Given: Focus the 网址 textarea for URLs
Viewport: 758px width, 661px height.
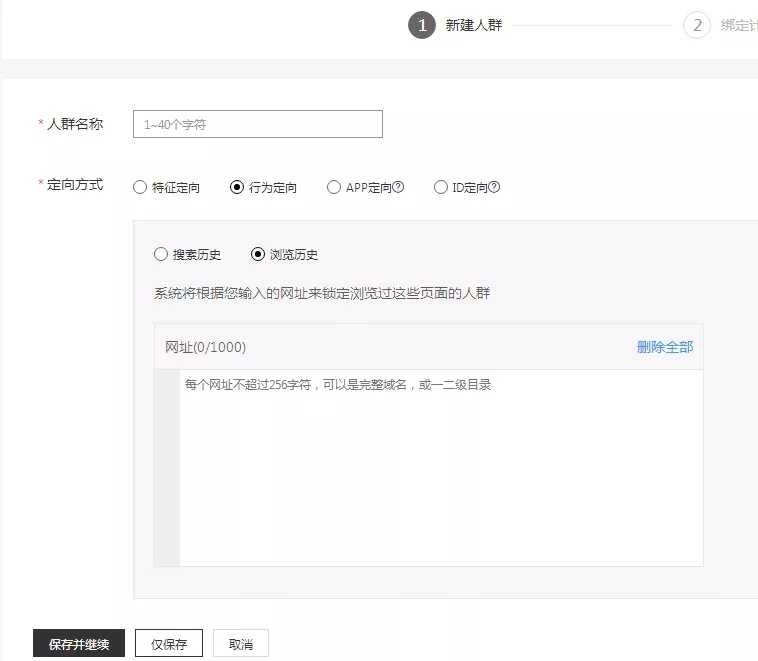Looking at the screenshot, I should pos(441,468).
